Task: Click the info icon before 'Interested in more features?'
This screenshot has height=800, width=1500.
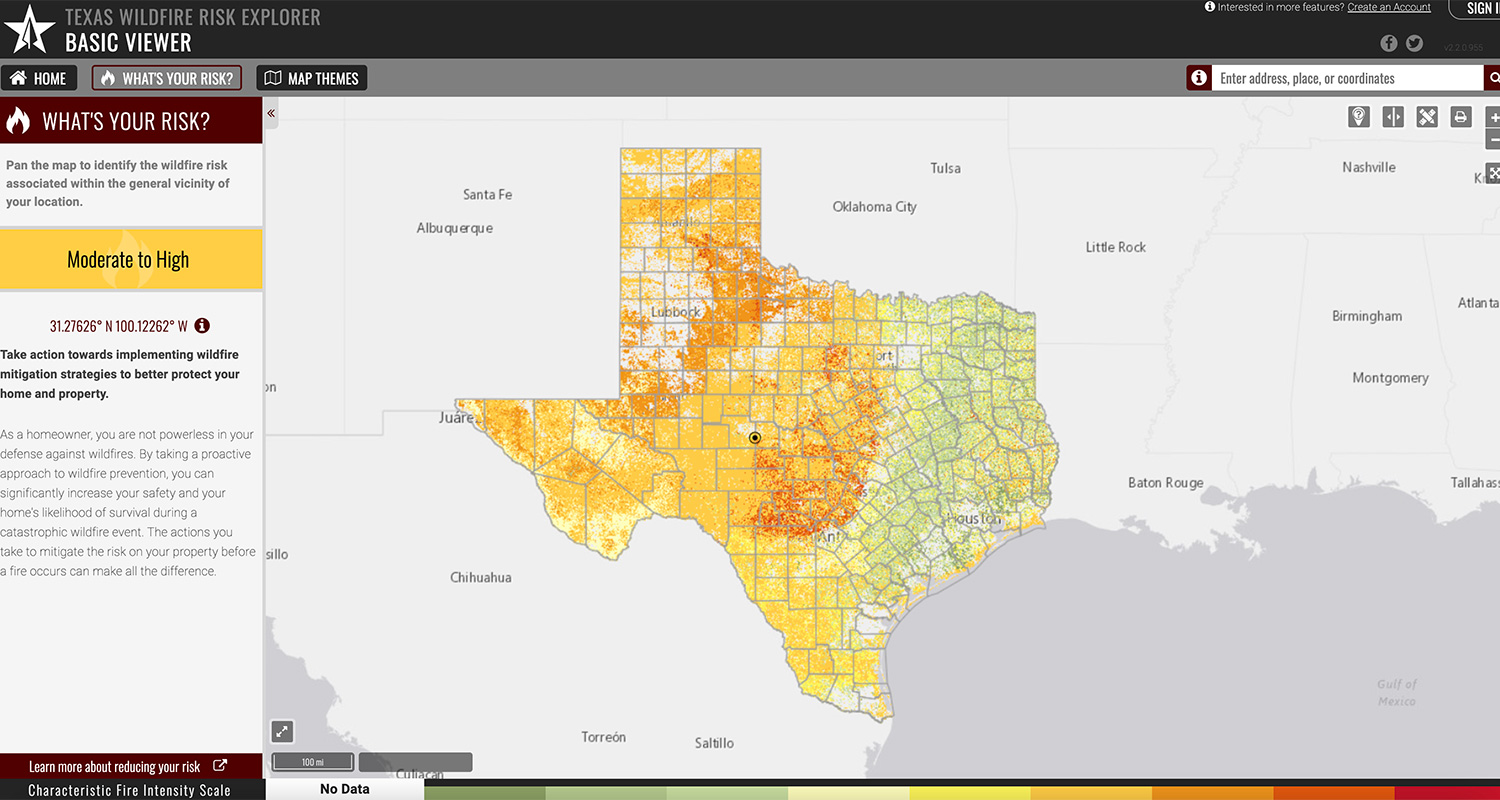Action: [1210, 7]
